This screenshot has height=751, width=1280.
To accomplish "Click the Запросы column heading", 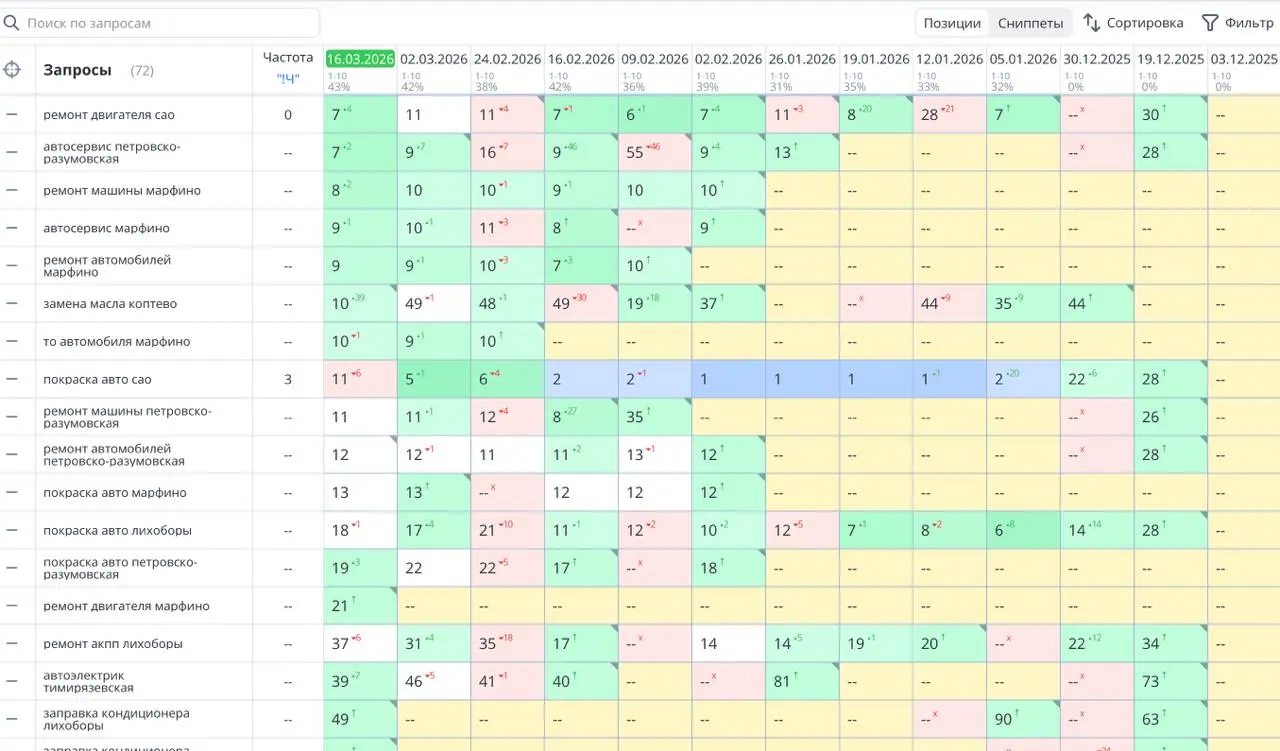I will click(x=77, y=70).
